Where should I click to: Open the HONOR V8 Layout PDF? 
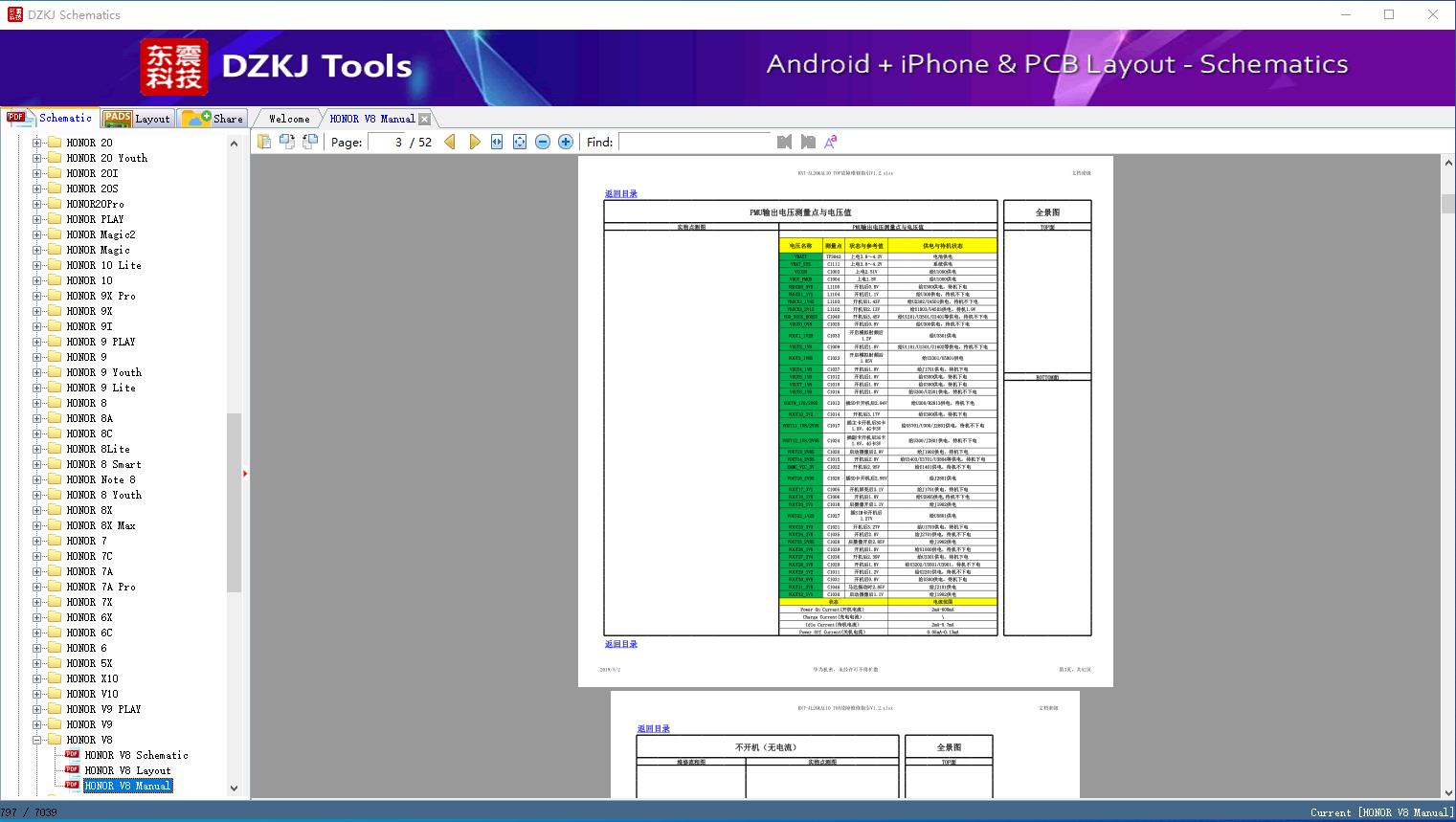127,770
